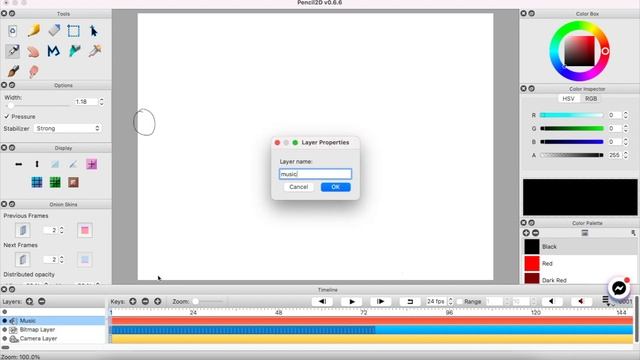Viewport: 640px width, 360px height.
Task: Jump to the last frame
Action: pyautogui.click(x=380, y=302)
